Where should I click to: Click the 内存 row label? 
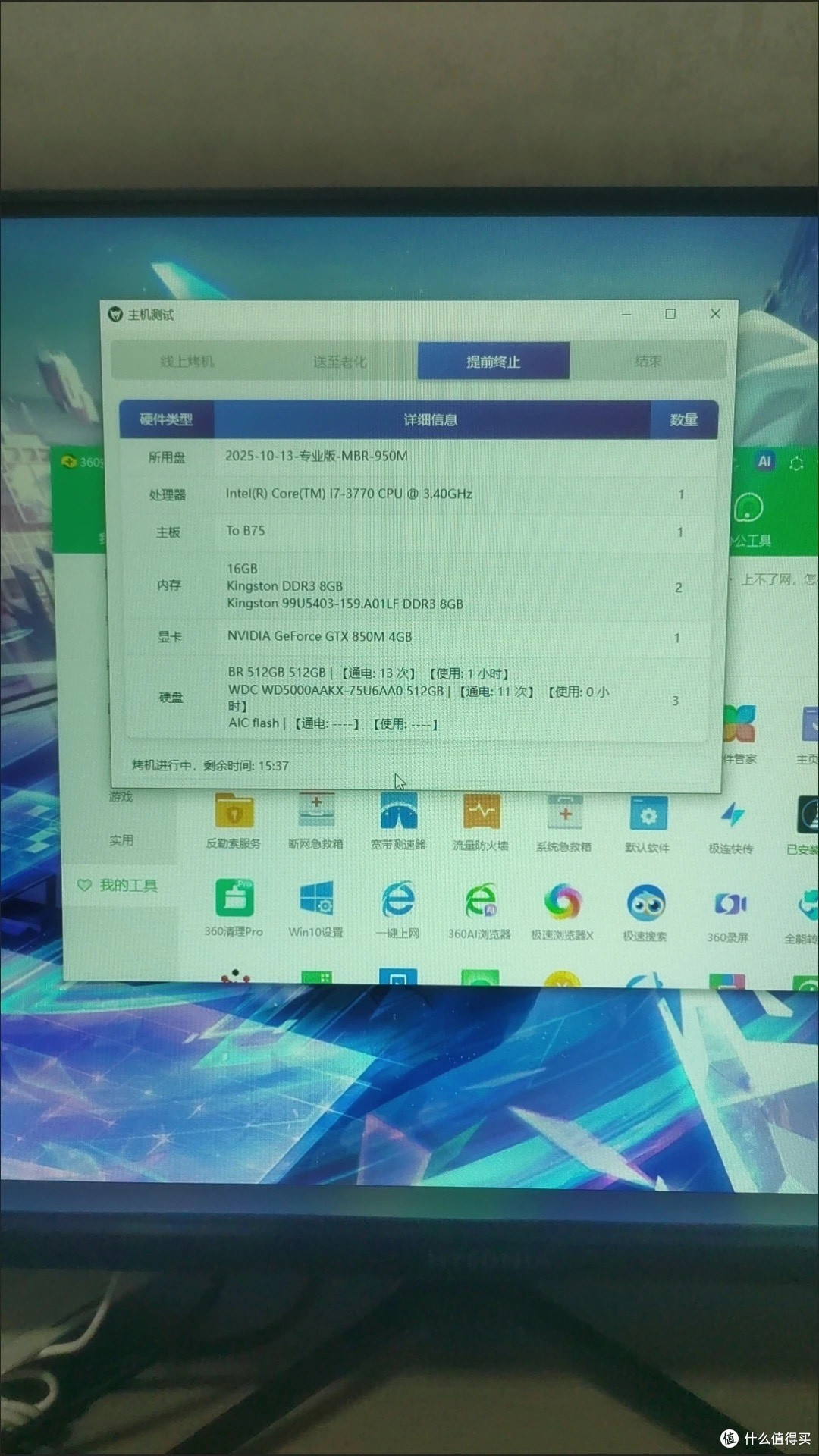pos(168,585)
